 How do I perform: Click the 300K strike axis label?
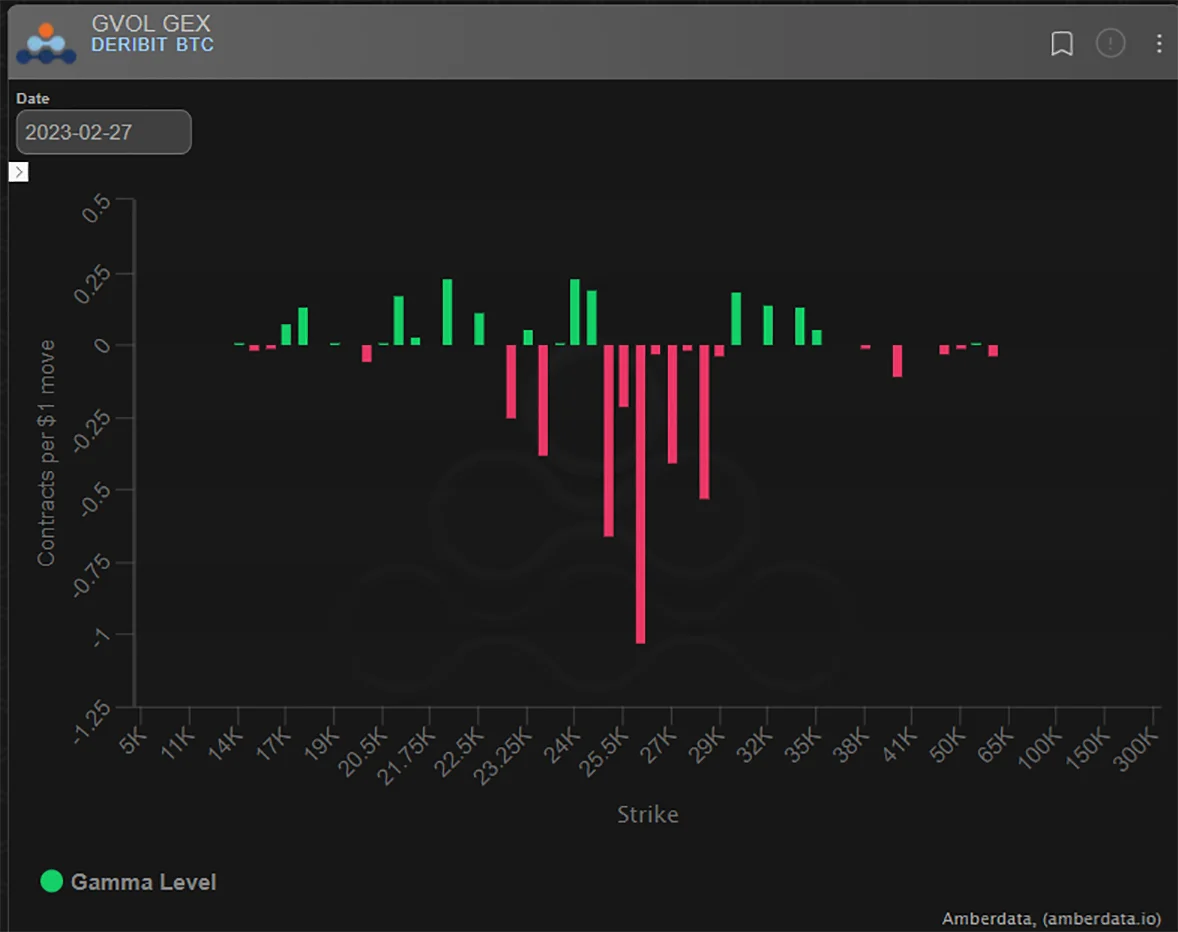(x=1135, y=750)
